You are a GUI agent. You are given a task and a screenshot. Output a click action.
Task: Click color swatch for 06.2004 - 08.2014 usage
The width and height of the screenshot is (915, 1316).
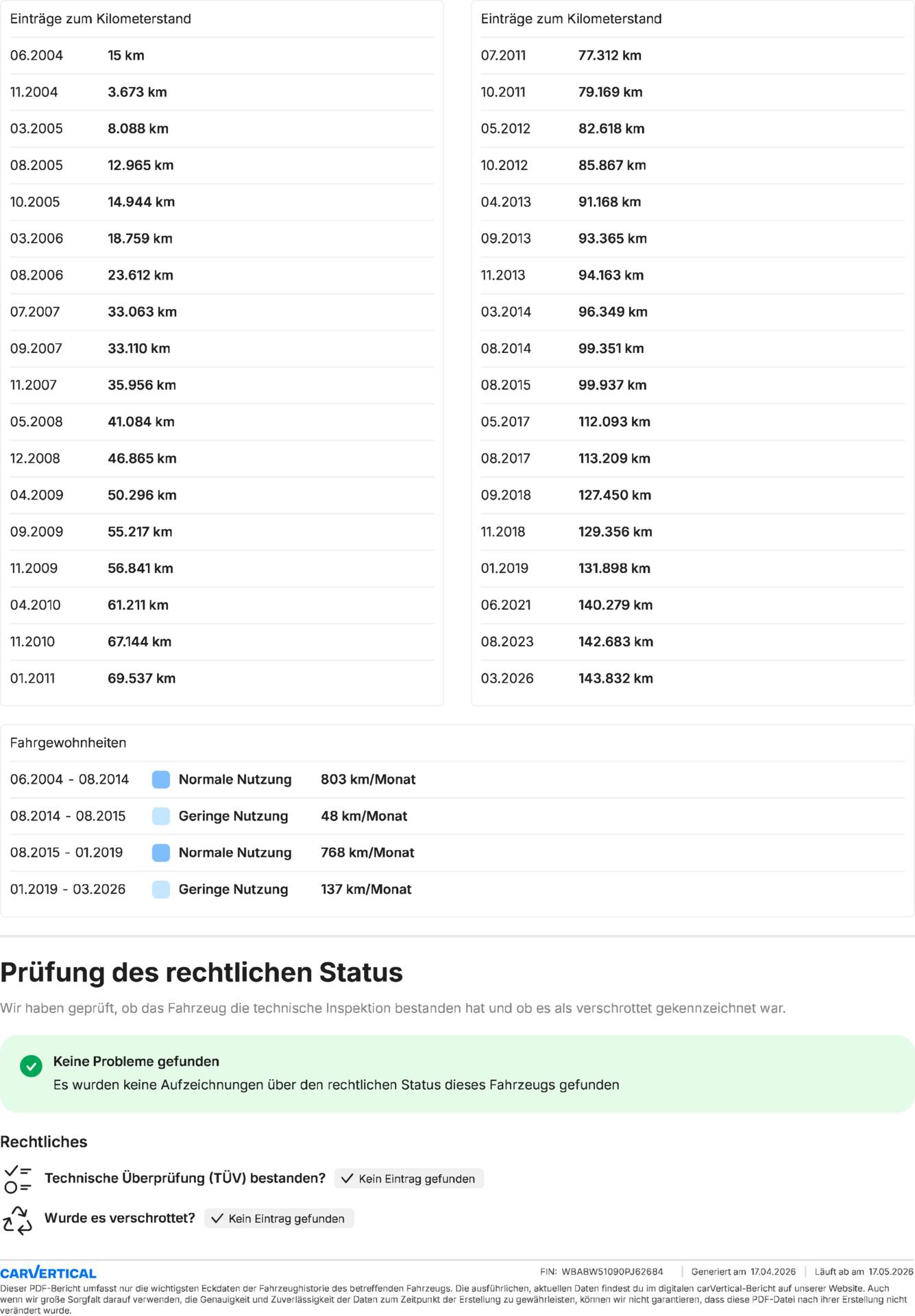click(x=161, y=779)
